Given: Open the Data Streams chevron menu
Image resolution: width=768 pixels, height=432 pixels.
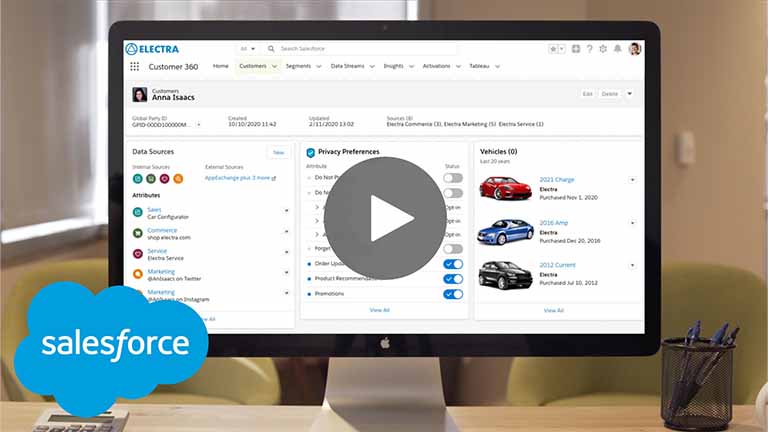Looking at the screenshot, I should pyautogui.click(x=372, y=66).
